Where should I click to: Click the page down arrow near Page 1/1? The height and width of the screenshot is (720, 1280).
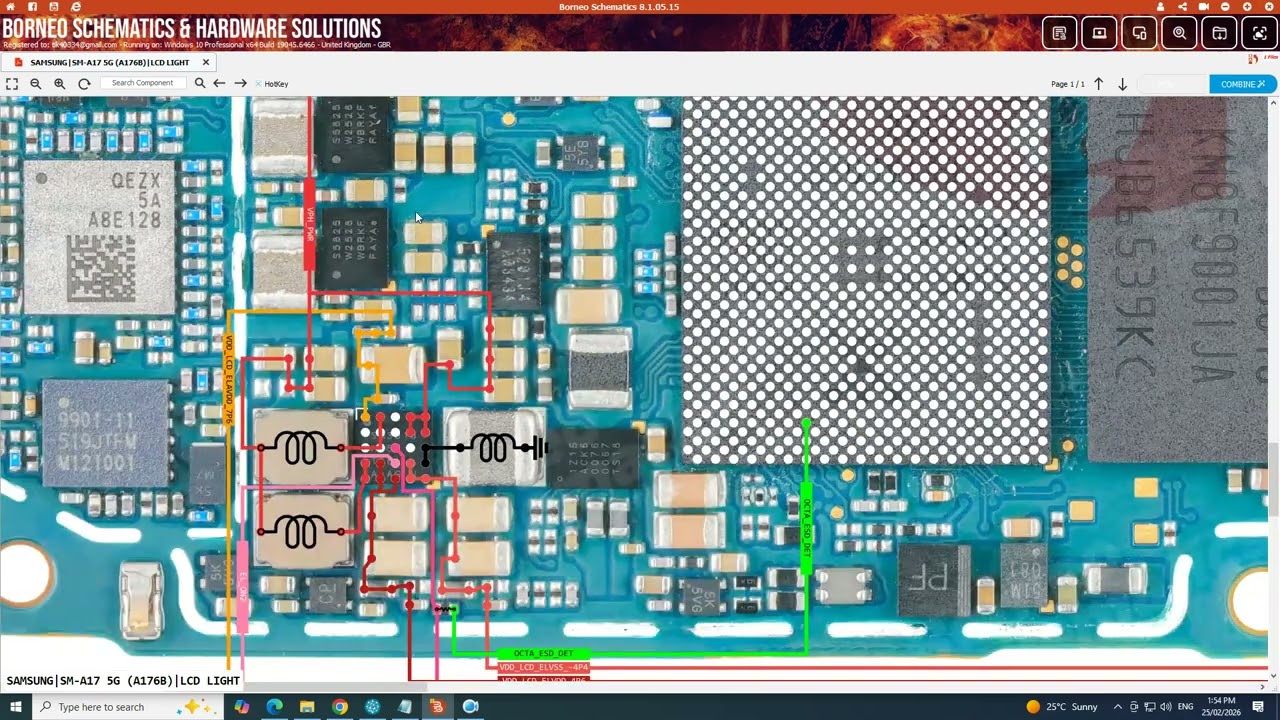(1122, 84)
